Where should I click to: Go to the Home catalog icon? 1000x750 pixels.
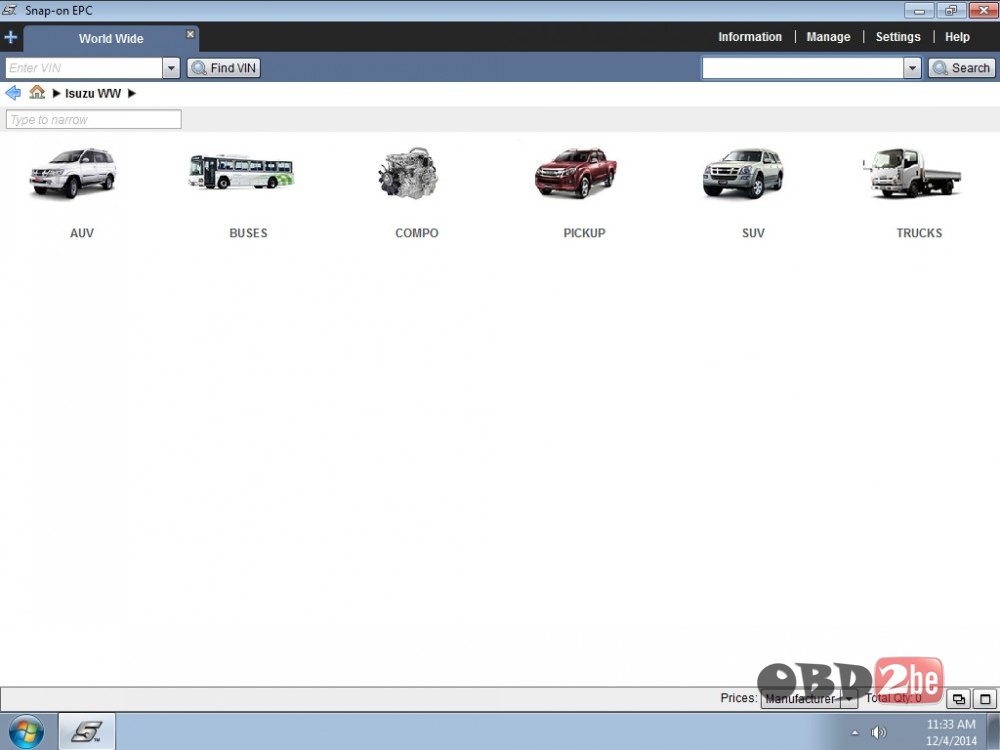tap(37, 92)
